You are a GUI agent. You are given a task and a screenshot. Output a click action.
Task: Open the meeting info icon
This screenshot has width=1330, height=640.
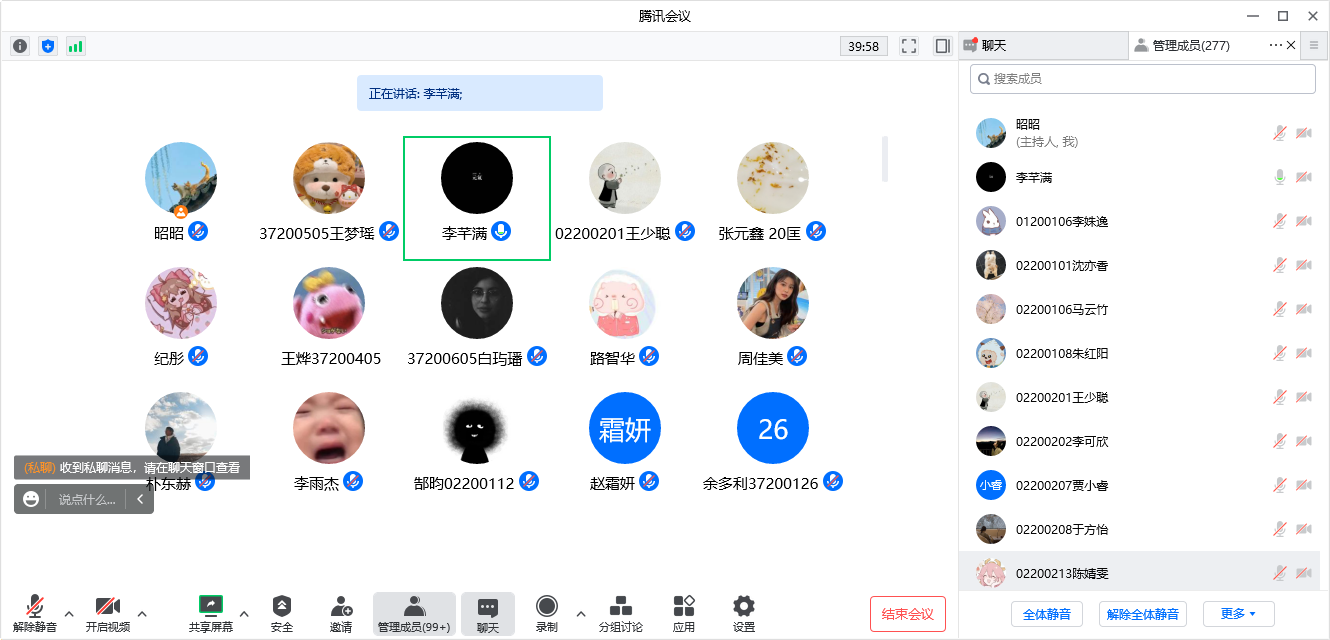[x=20, y=46]
